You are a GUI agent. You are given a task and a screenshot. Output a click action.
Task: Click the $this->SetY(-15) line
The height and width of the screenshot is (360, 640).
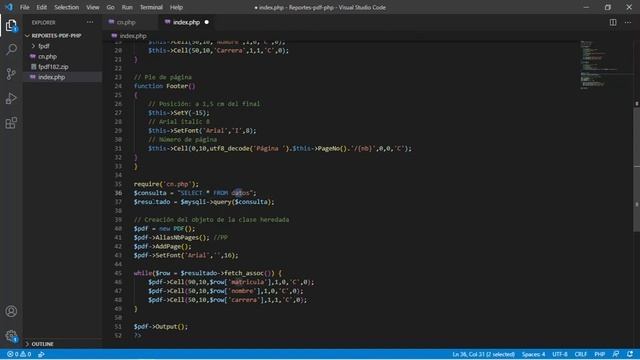[x=179, y=113]
